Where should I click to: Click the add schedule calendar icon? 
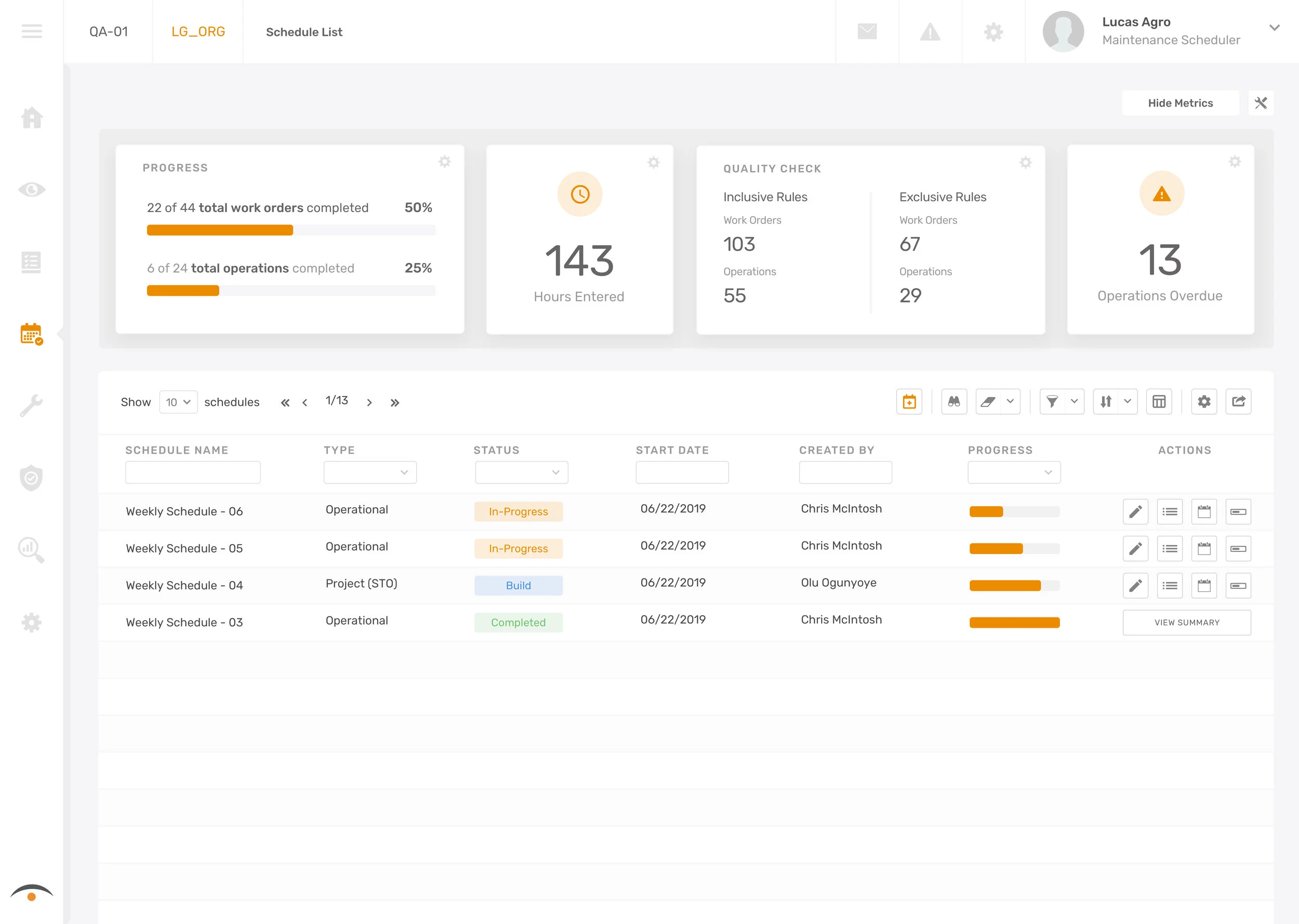pos(909,402)
